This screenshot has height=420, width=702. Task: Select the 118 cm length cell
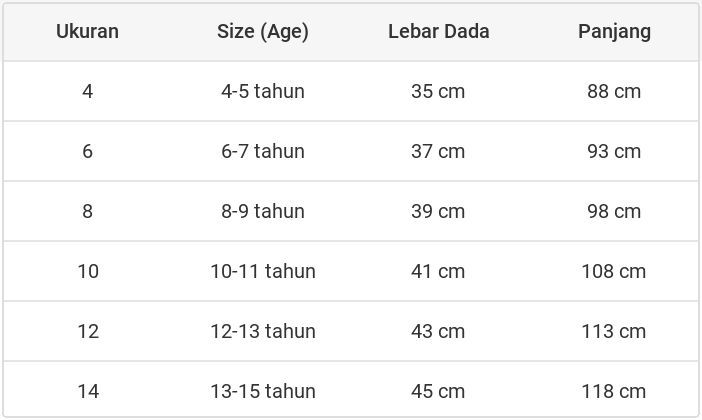pos(614,391)
